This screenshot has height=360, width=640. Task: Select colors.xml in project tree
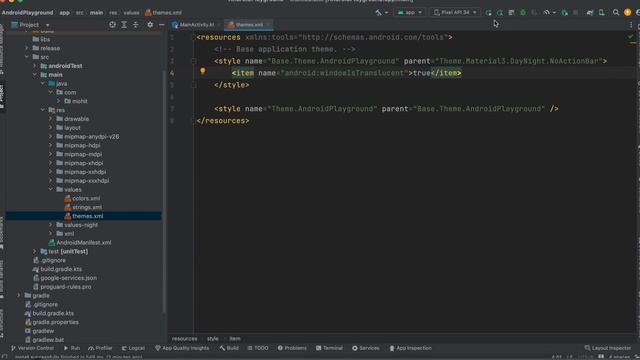(82, 198)
